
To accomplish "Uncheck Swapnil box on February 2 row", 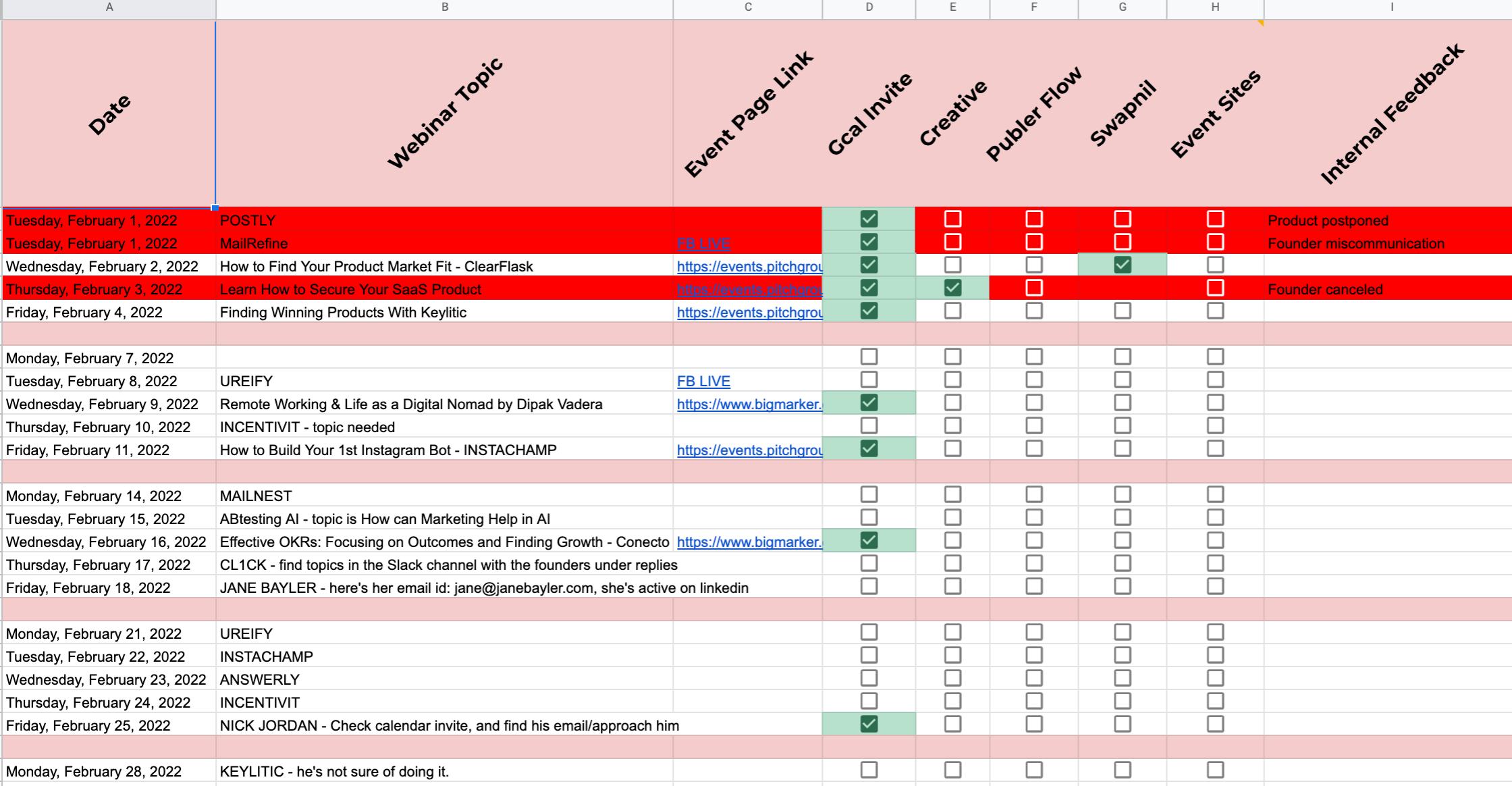I will pyautogui.click(x=1122, y=265).
